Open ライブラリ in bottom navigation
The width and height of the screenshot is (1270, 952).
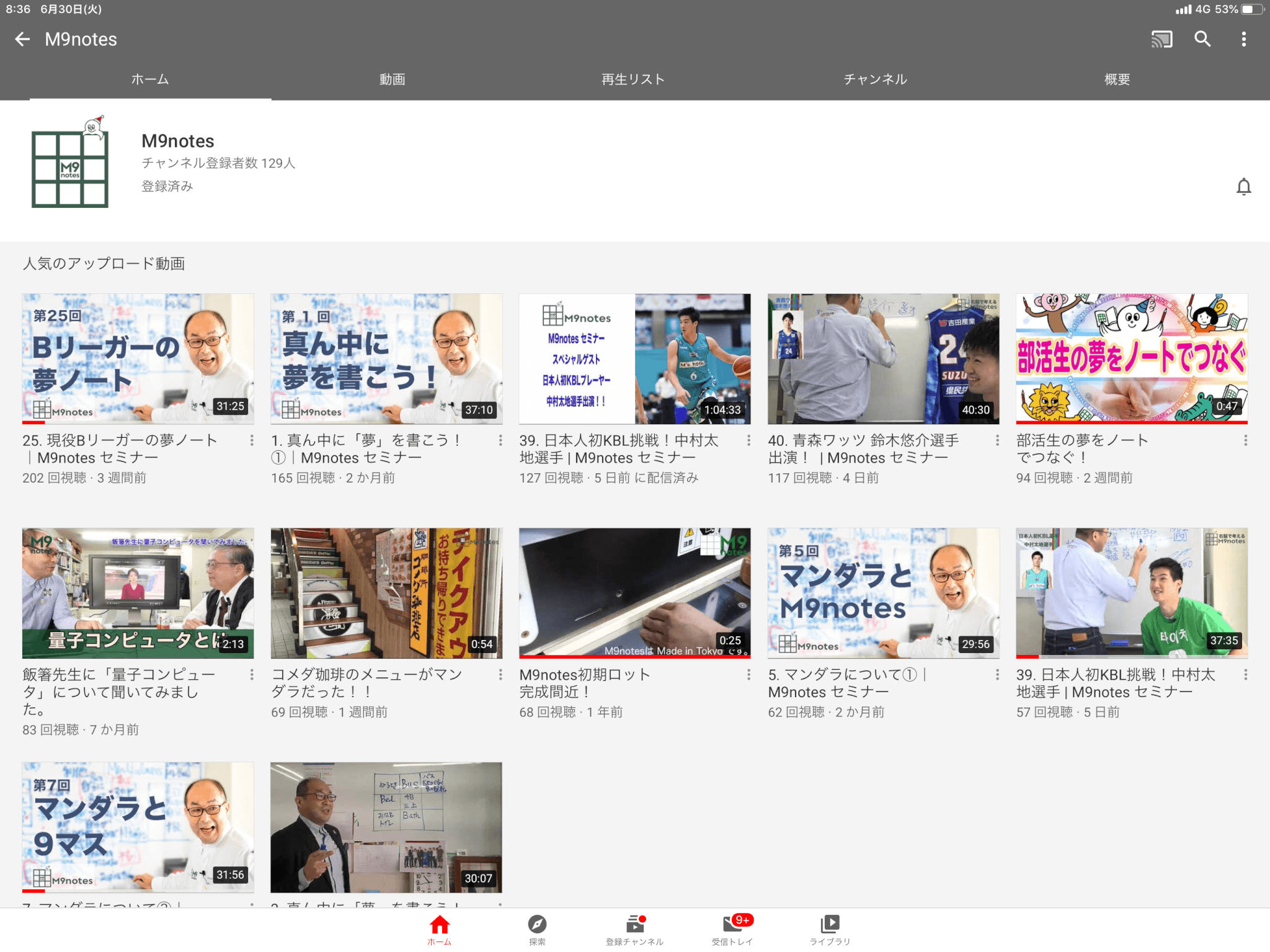(x=830, y=930)
